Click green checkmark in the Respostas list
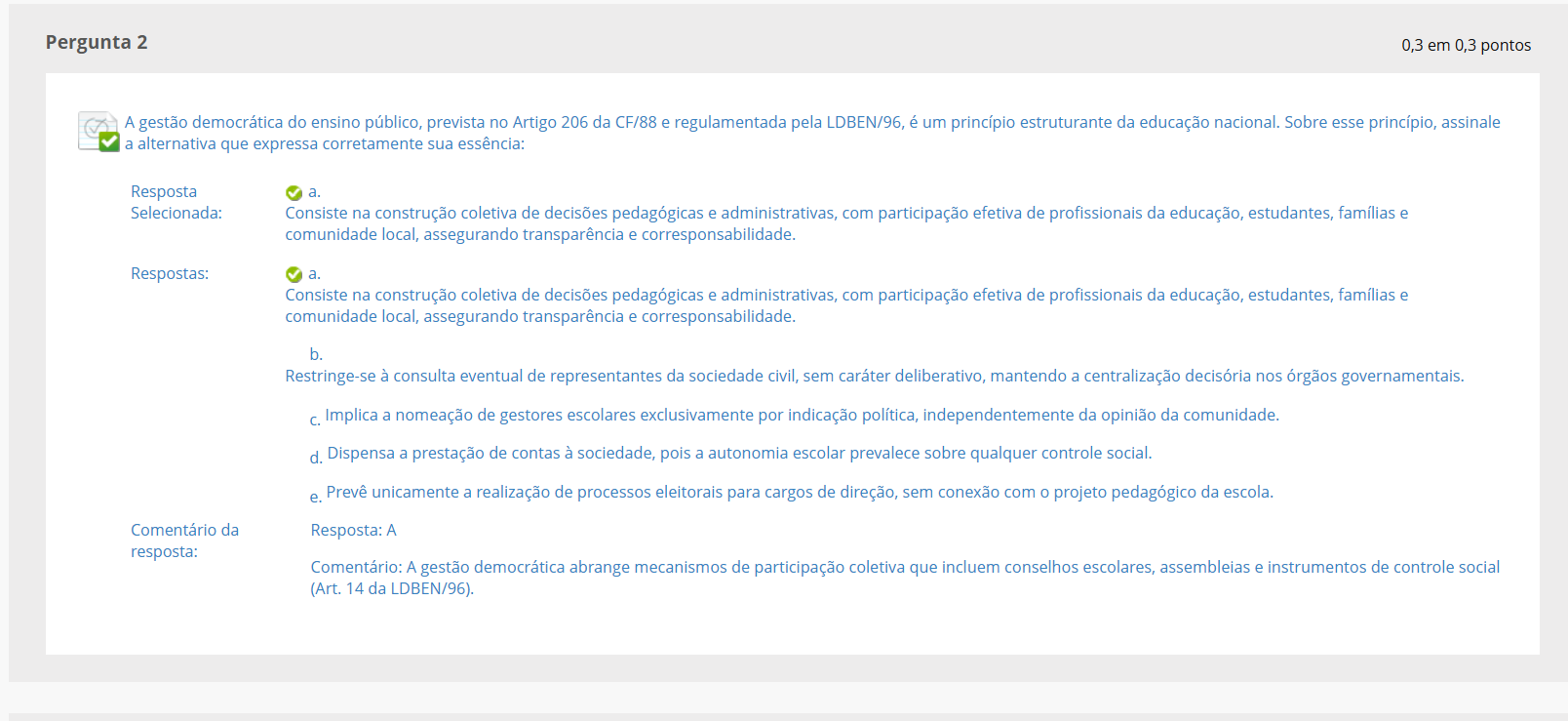The height and width of the screenshot is (721, 1568). pos(294,275)
